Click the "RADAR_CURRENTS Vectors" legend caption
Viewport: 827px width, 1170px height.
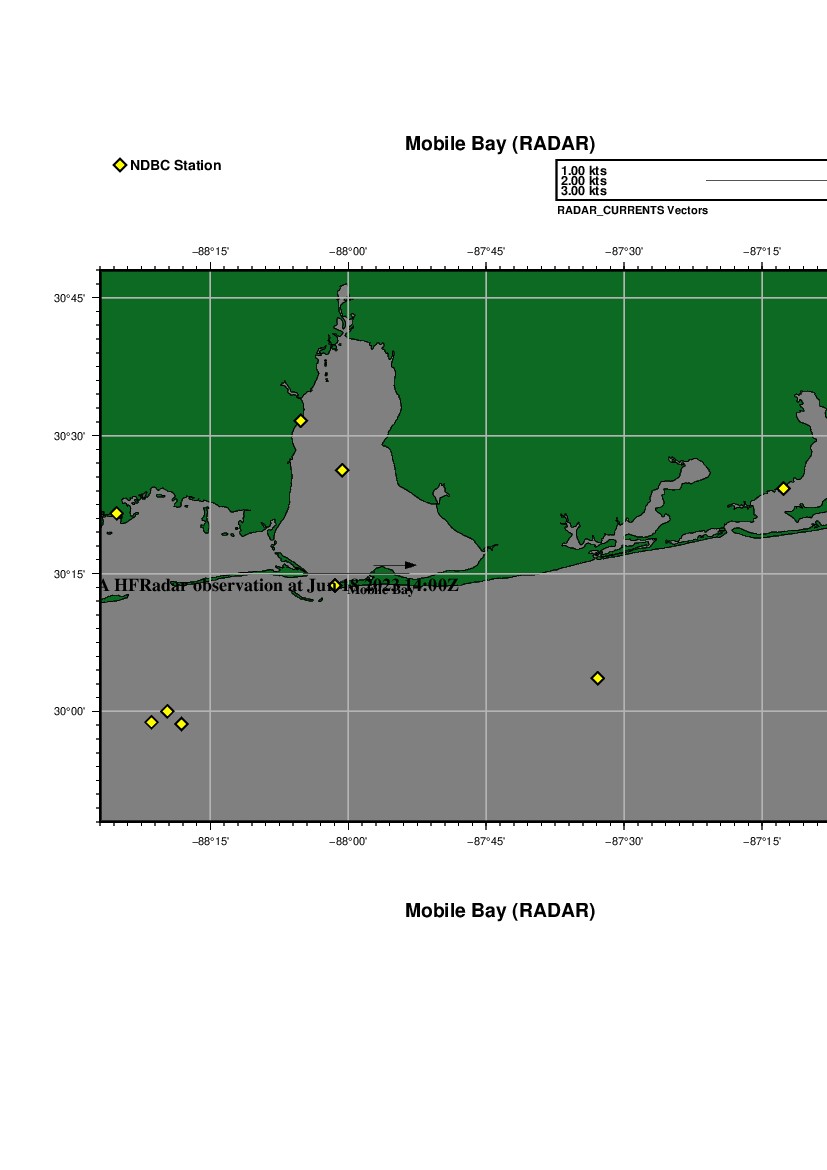[x=632, y=210]
